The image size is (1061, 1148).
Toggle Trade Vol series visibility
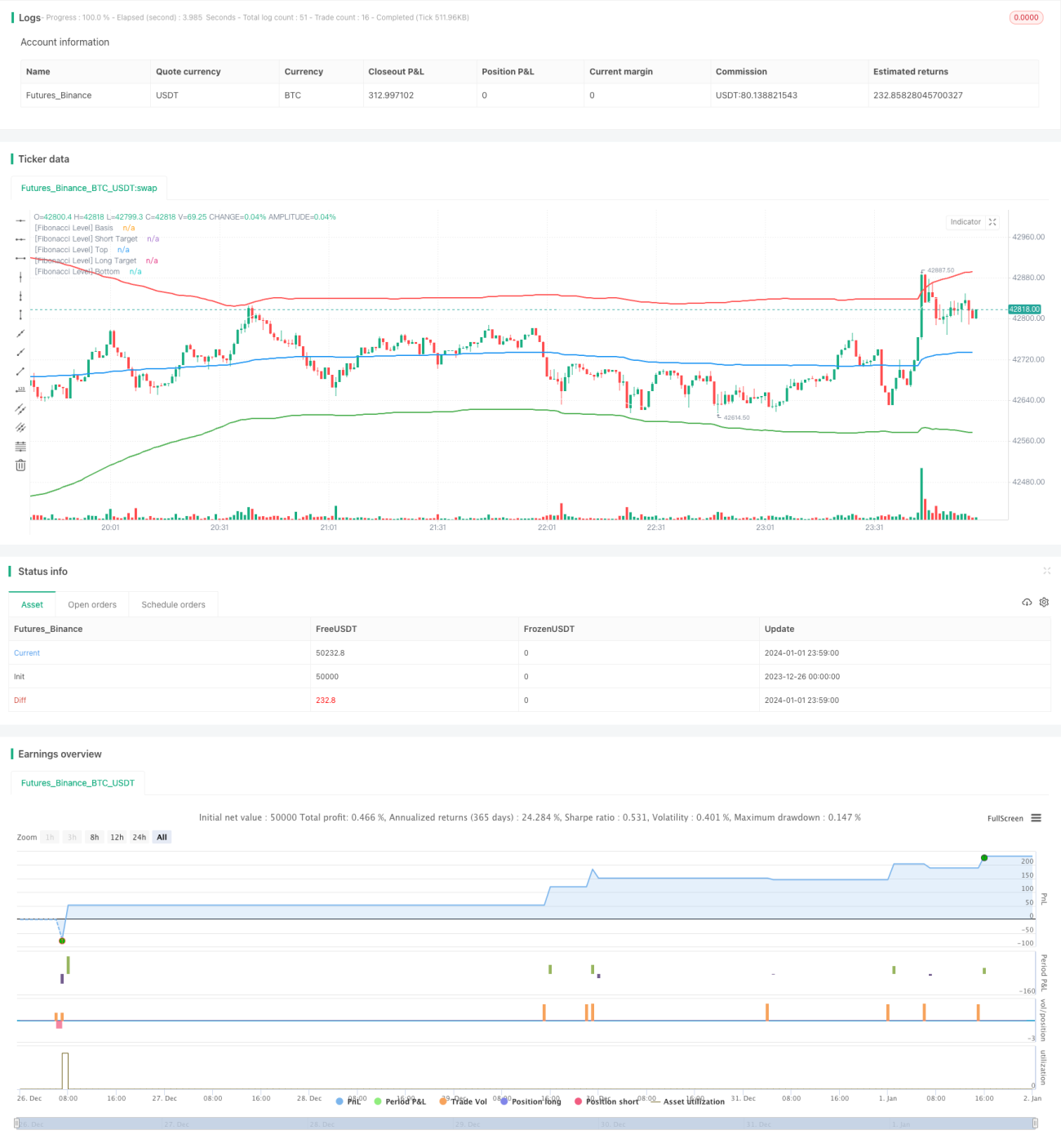coord(463,1101)
